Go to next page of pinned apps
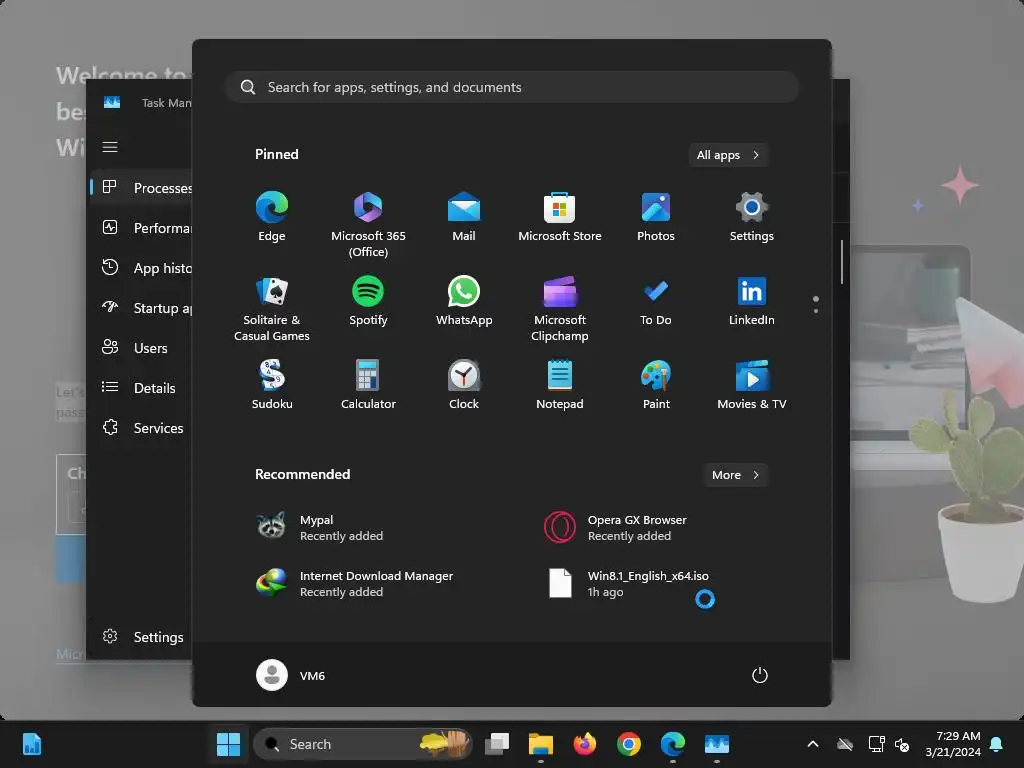1024x768 pixels. (816, 311)
